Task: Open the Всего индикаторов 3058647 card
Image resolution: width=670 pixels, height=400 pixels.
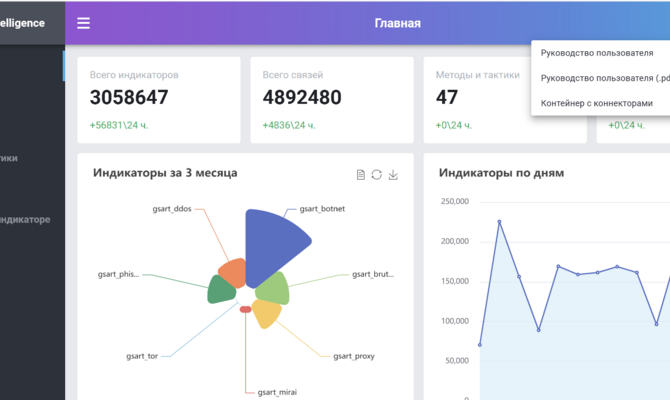Action: [x=159, y=100]
